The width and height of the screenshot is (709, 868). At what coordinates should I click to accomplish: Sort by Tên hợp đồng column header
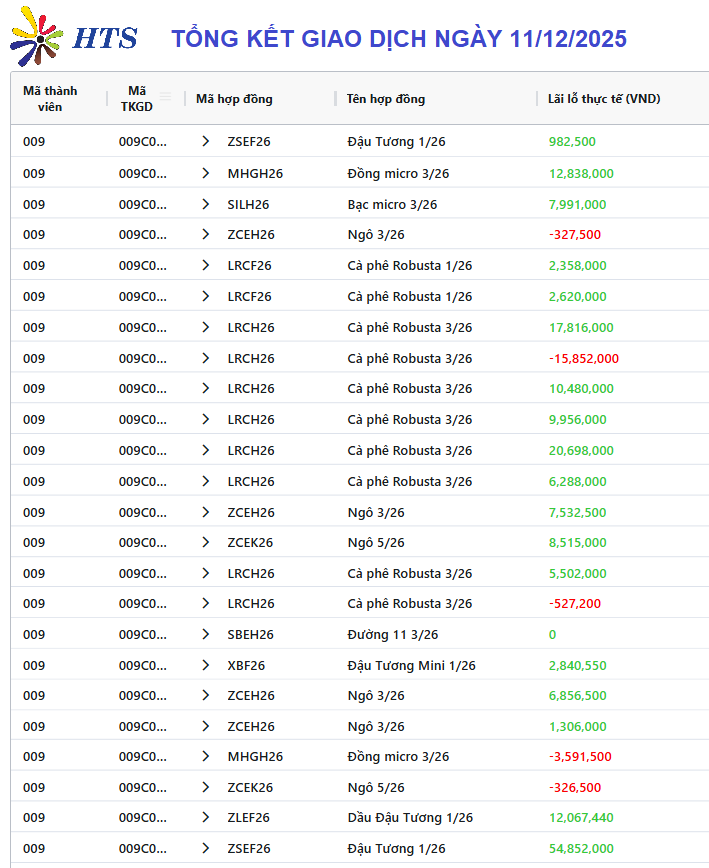[386, 98]
